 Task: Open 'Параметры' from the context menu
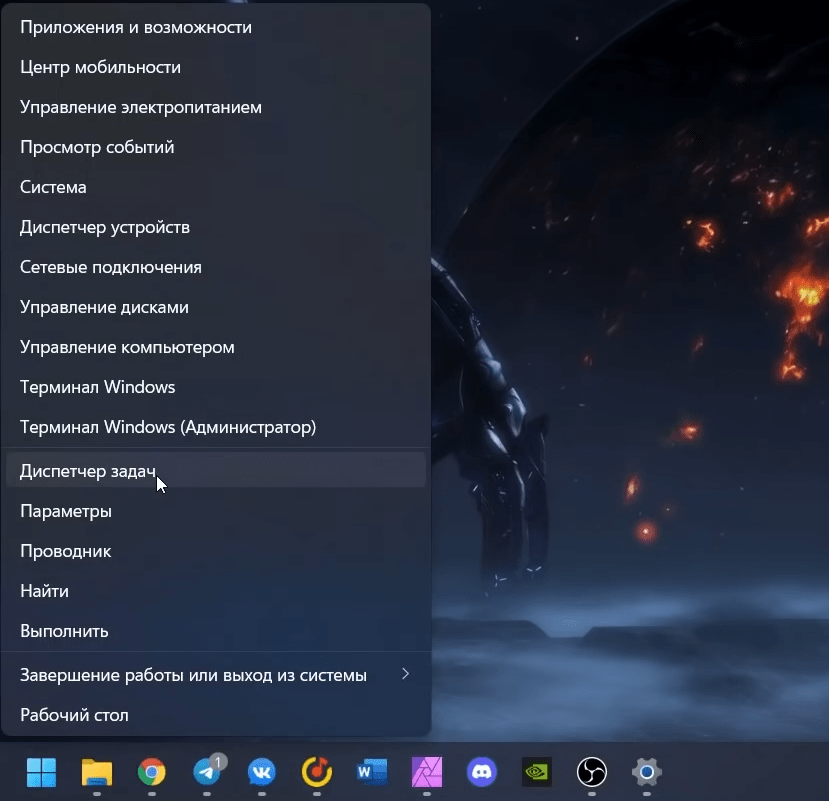tap(66, 511)
